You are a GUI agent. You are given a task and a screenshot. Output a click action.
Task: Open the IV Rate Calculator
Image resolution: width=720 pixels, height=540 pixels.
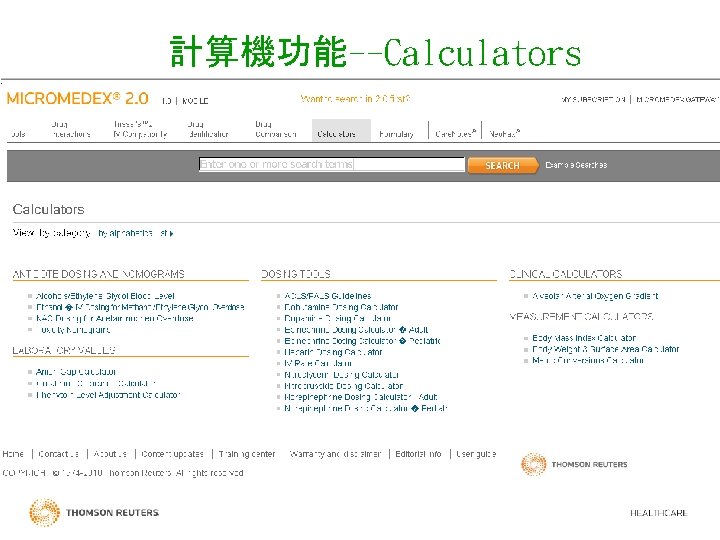pyautogui.click(x=318, y=363)
